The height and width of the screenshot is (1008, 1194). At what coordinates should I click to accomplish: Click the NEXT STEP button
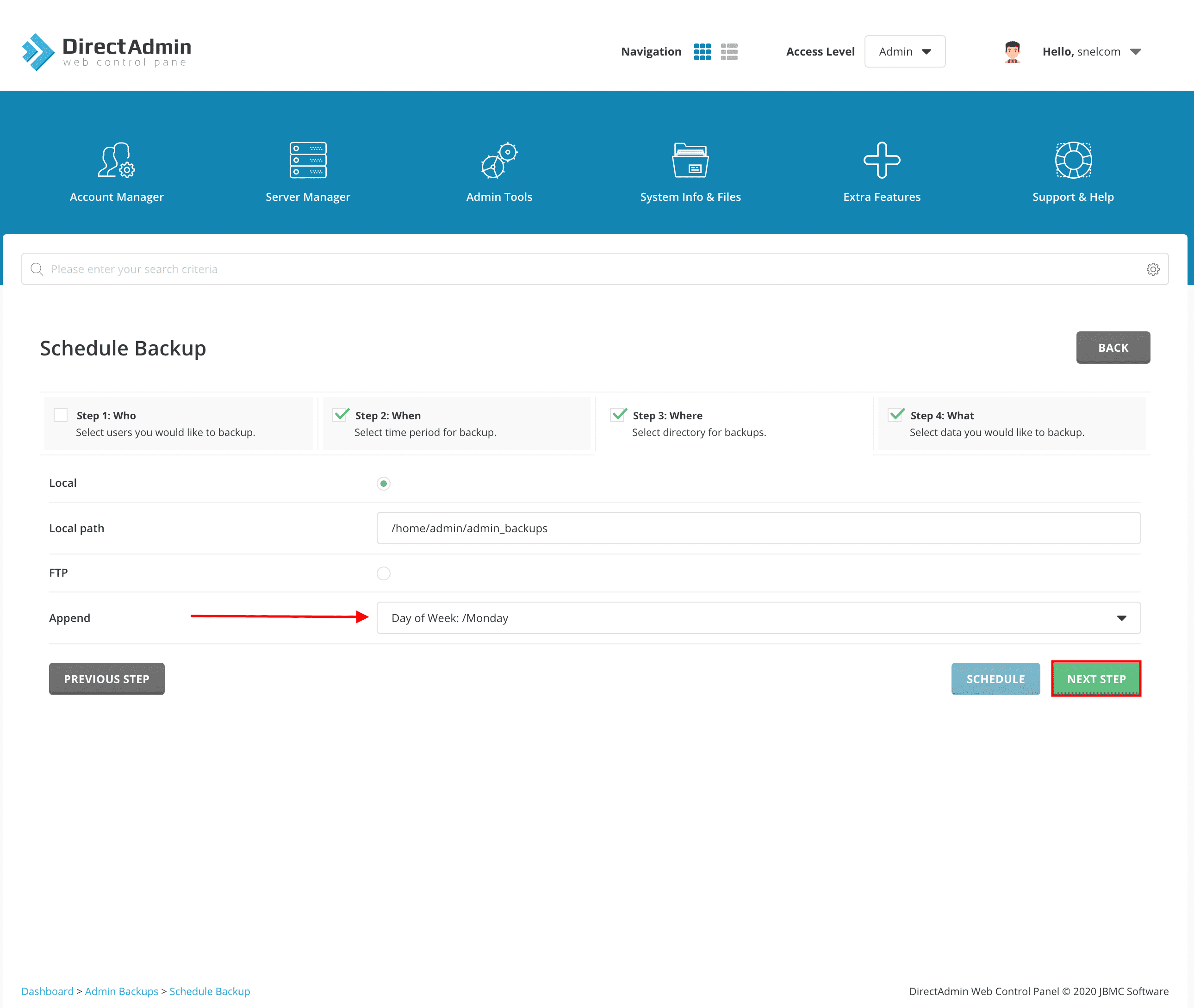(1096, 679)
